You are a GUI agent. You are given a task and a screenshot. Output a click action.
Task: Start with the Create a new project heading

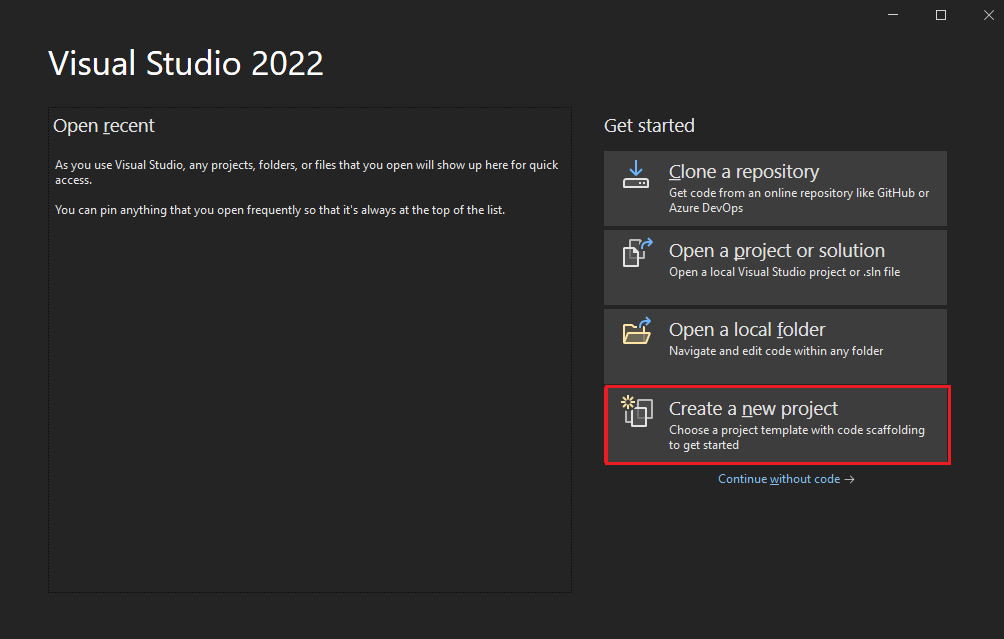753,408
